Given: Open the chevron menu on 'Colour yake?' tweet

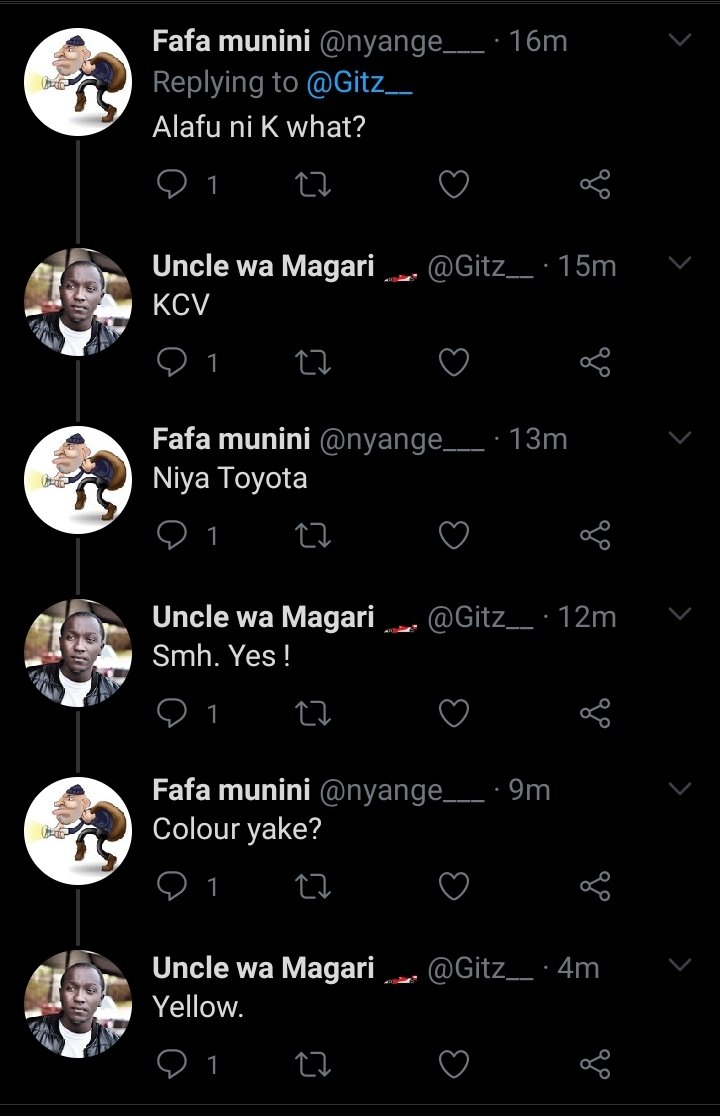Looking at the screenshot, I should tap(680, 789).
